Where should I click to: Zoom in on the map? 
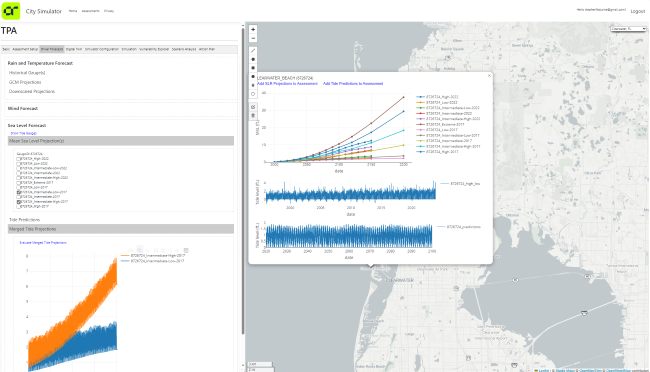tap(253, 29)
